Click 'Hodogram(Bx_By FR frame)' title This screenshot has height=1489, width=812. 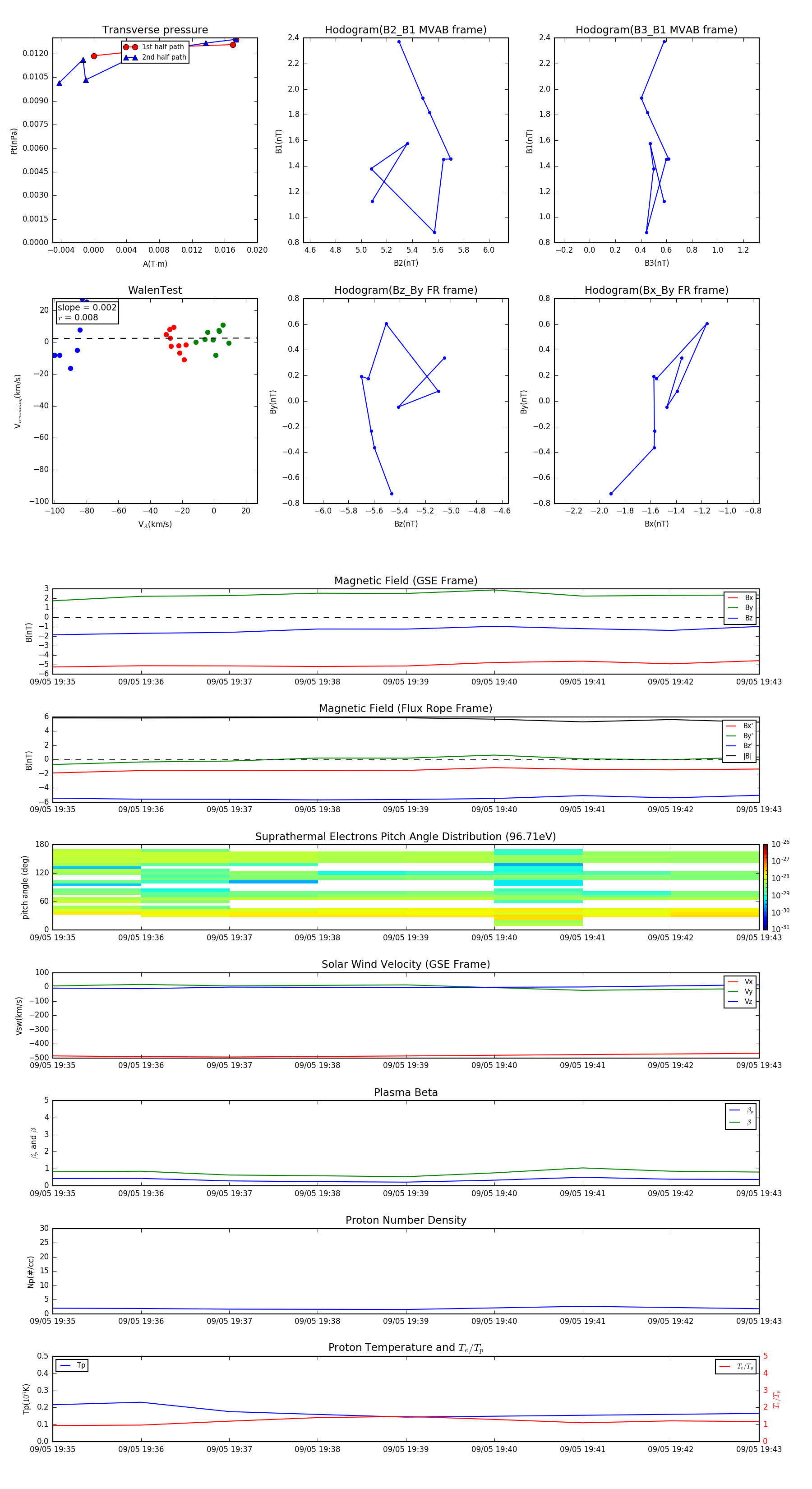[656, 290]
